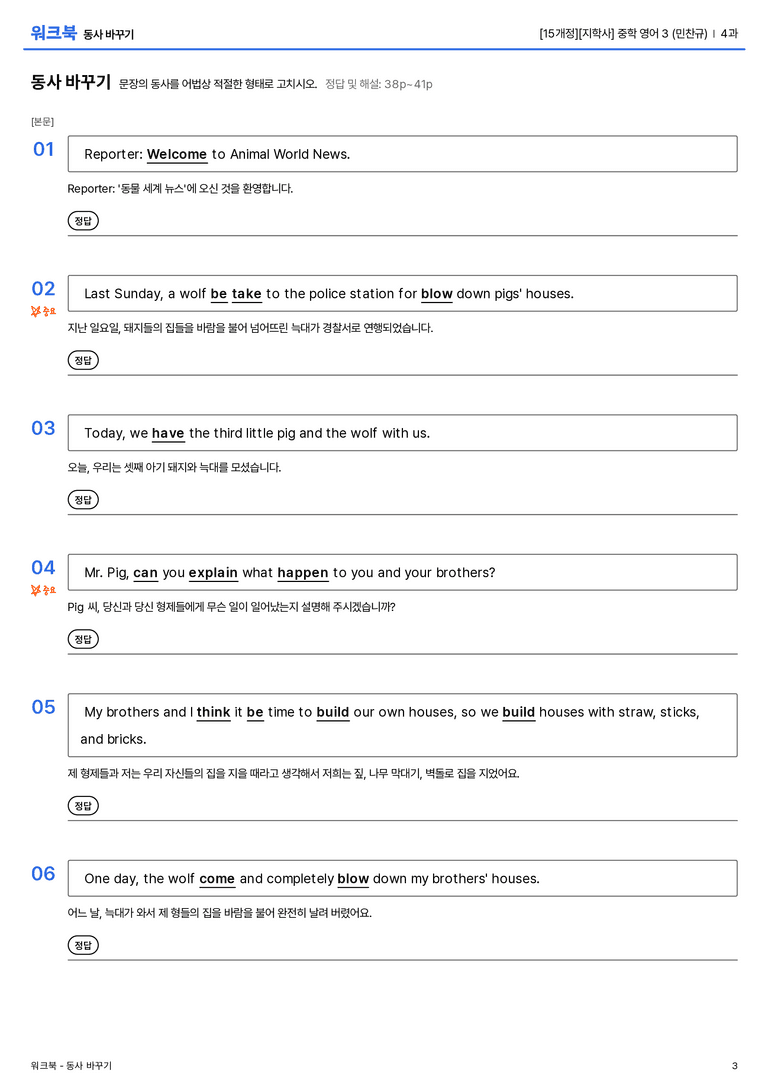Click the underlined verb come in sentence 06
The image size is (768, 1087).
pyautogui.click(x=217, y=879)
